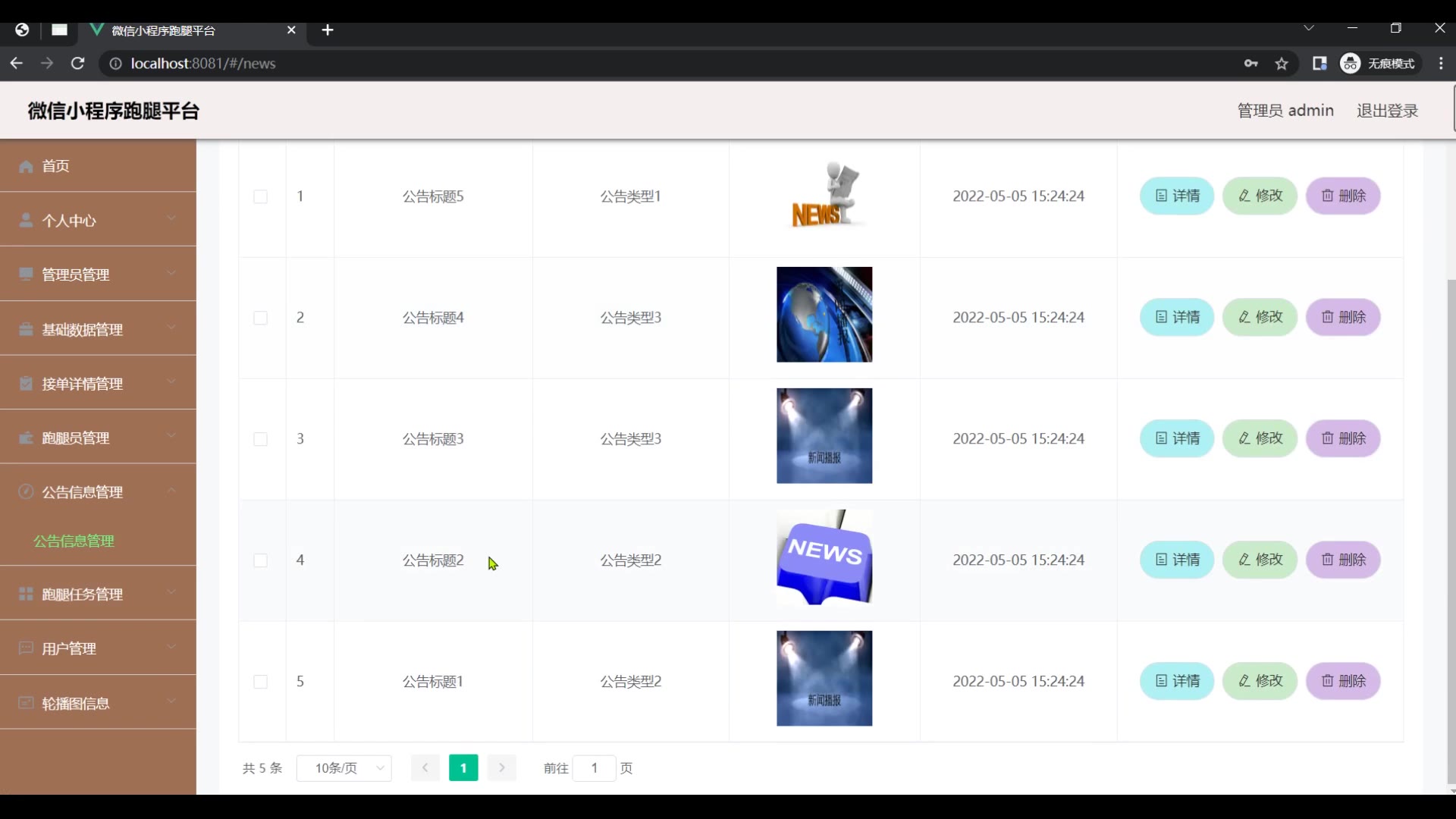Click the icon beside 基础数据管理
Image resolution: width=1456 pixels, height=819 pixels.
point(26,329)
